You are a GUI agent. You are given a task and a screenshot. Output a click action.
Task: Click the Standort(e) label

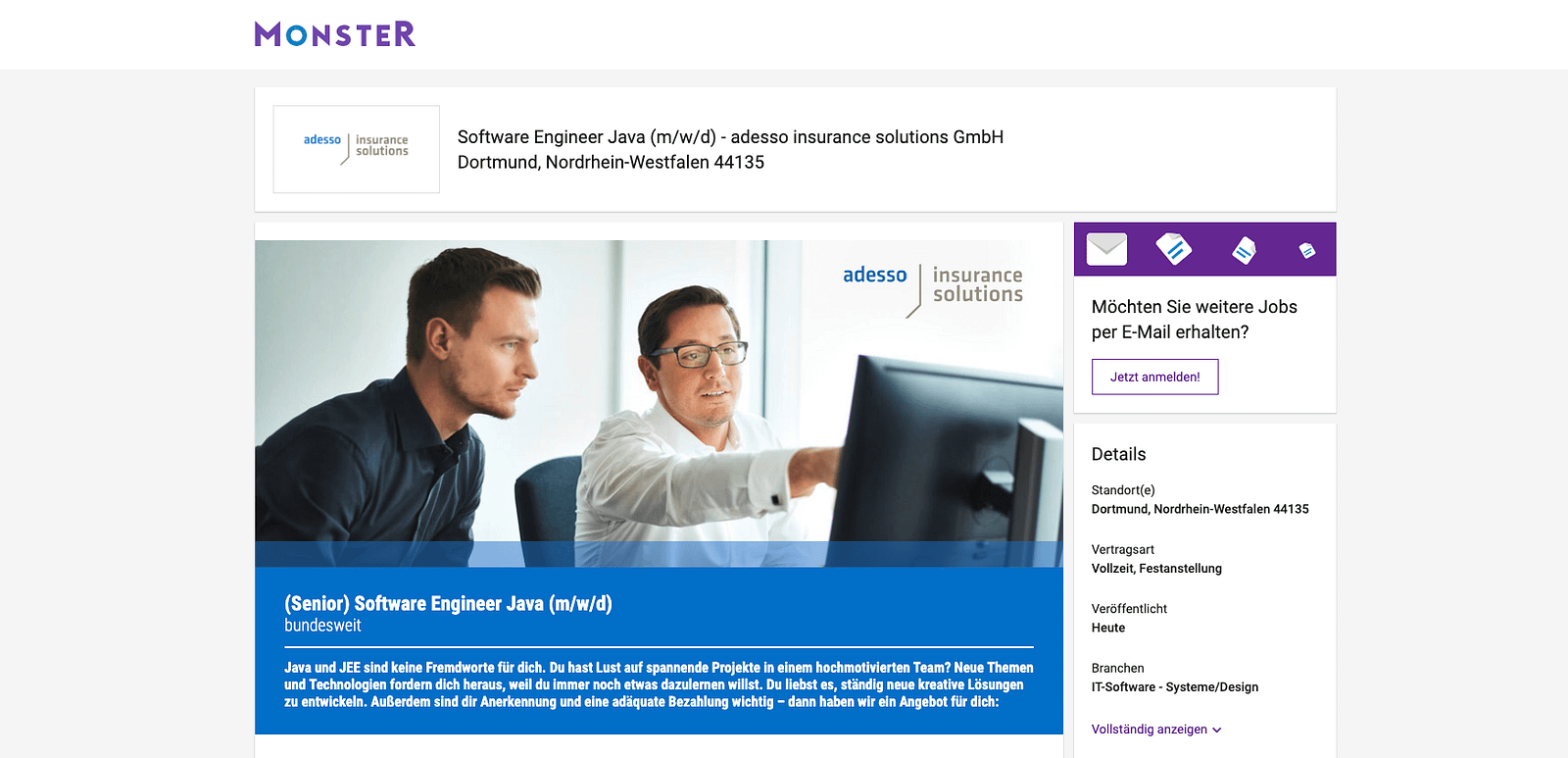coord(1123,490)
